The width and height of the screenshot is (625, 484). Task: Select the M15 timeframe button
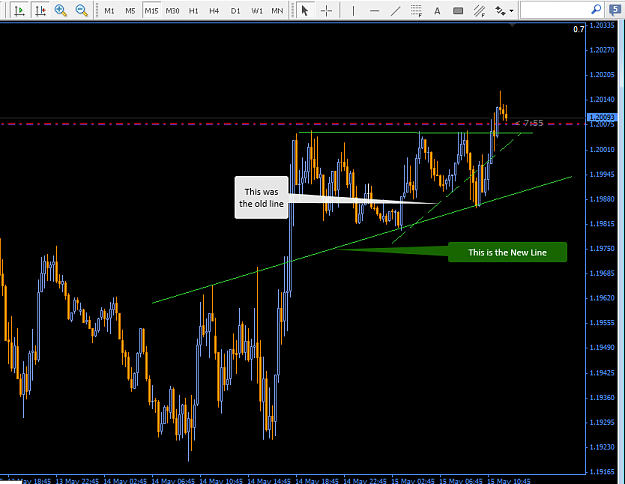tap(151, 11)
